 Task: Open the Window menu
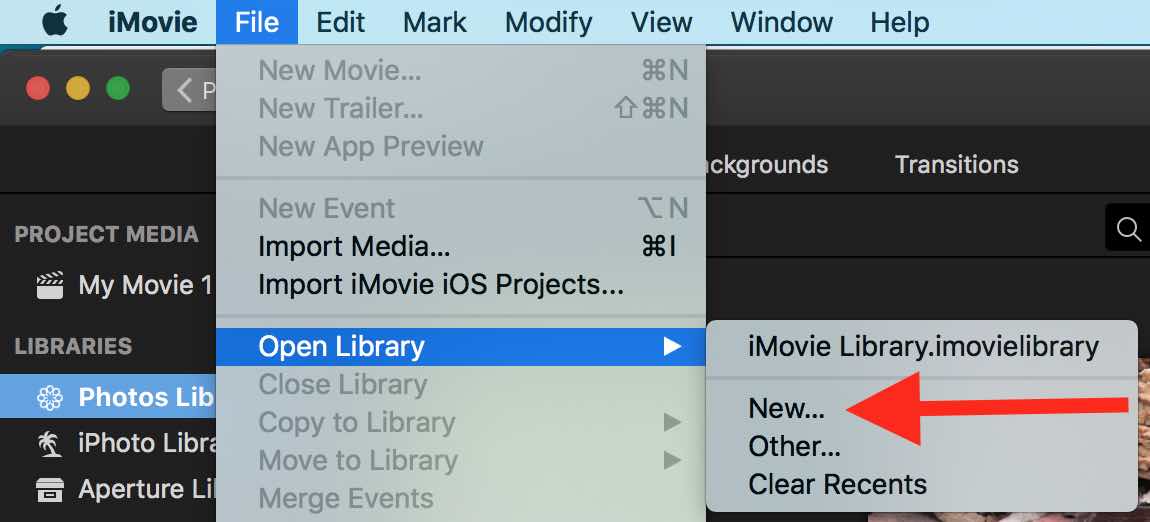(x=781, y=22)
